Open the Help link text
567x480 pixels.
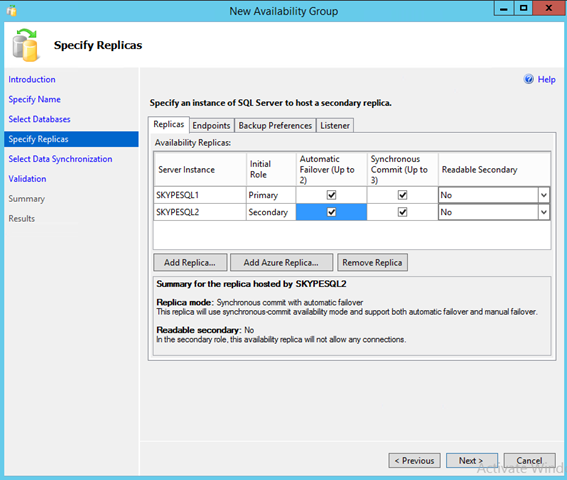(x=546, y=80)
